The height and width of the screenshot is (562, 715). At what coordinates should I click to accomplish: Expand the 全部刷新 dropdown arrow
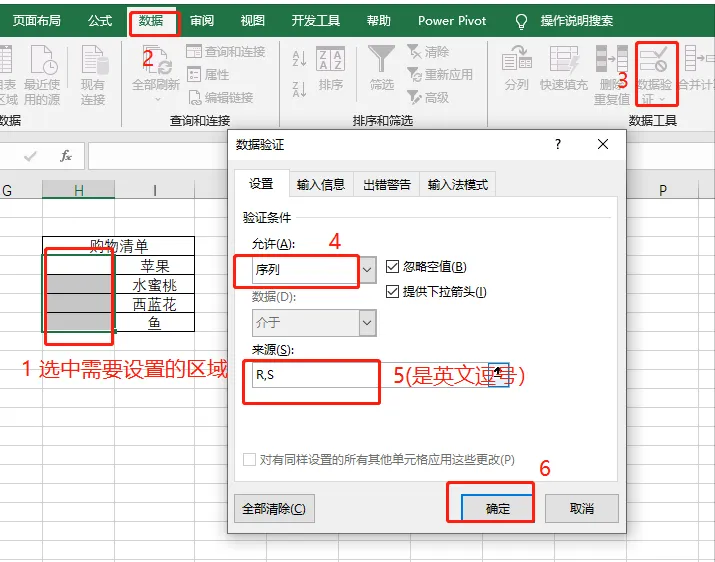(158, 99)
